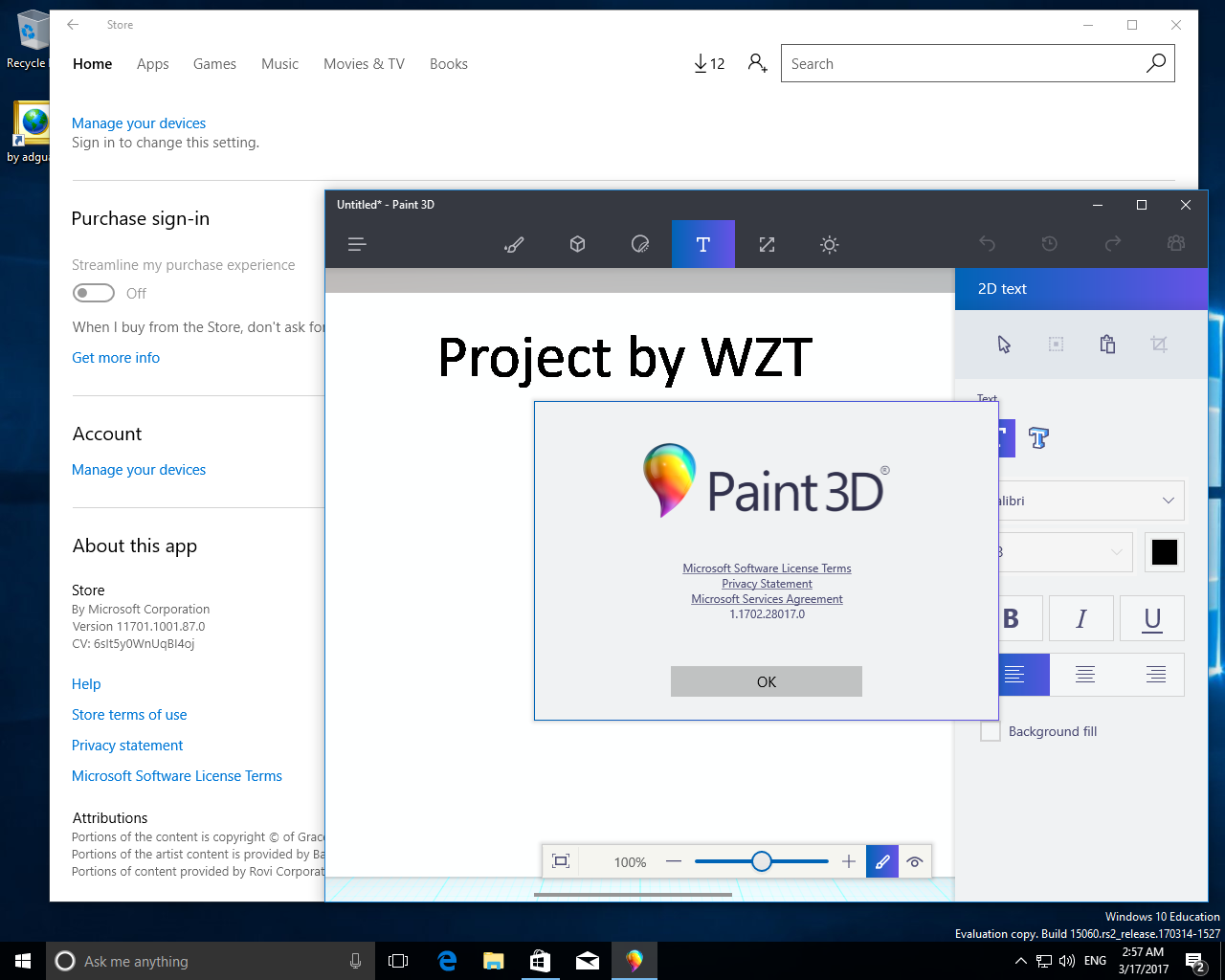Image resolution: width=1225 pixels, height=980 pixels.
Task: Select right text alignment
Action: click(1155, 675)
